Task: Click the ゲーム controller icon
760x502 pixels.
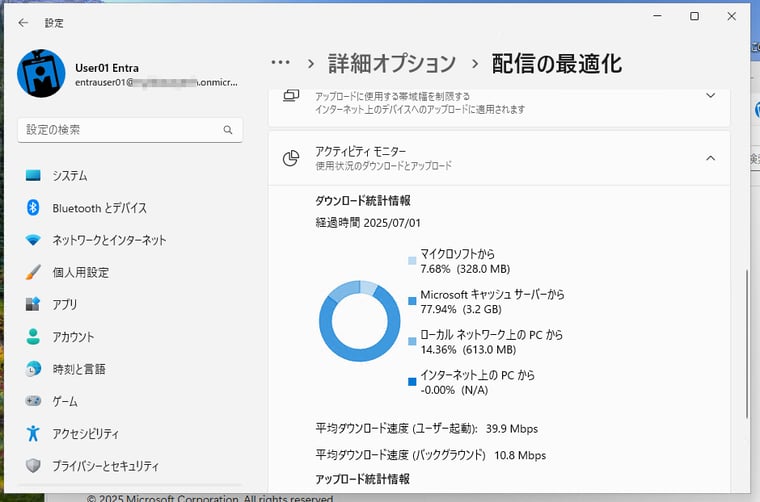Action: [33, 401]
